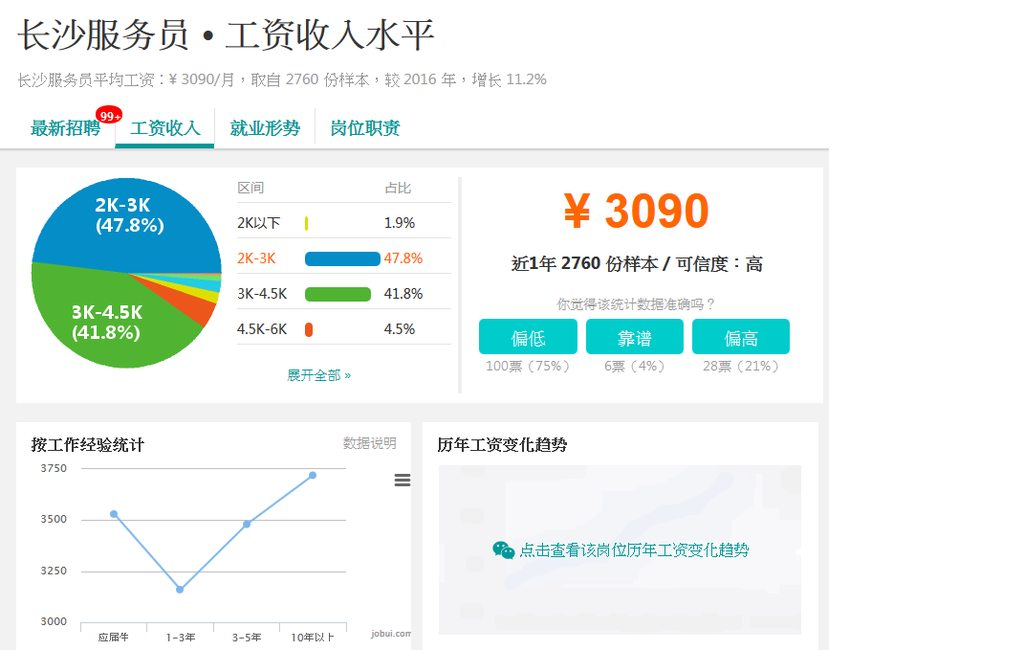Screen dimensions: 1024x650
Task: Select the 工资收入 tab
Action: coord(165,128)
